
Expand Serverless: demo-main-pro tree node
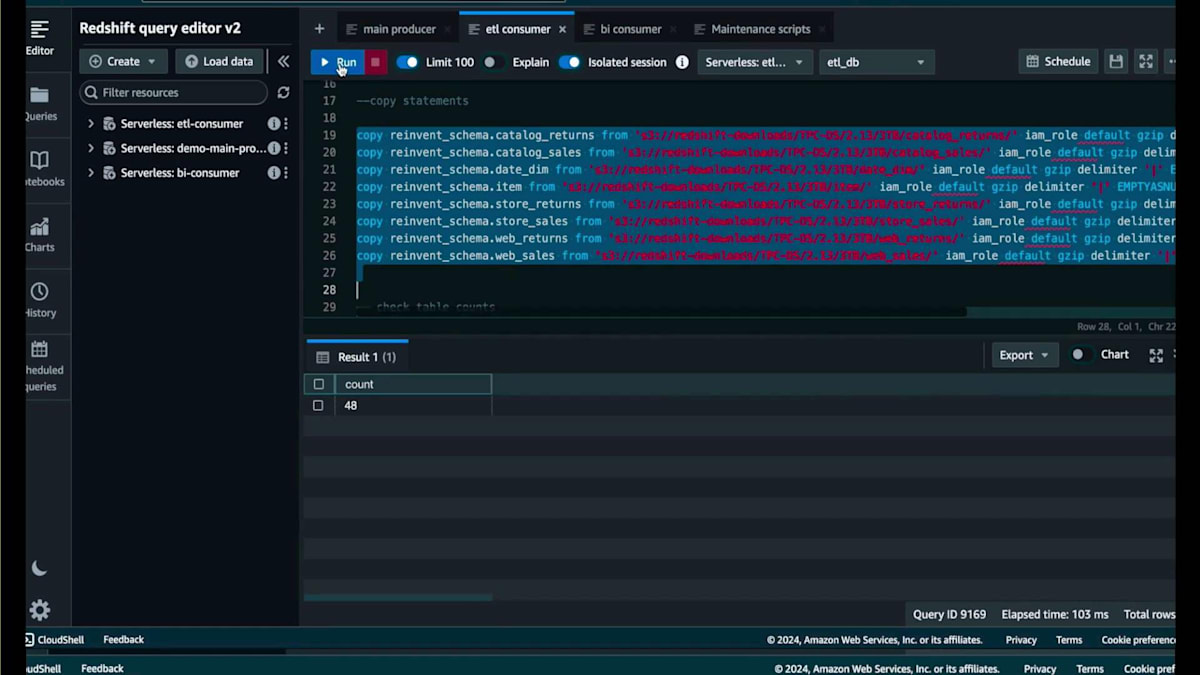pyautogui.click(x=90, y=148)
